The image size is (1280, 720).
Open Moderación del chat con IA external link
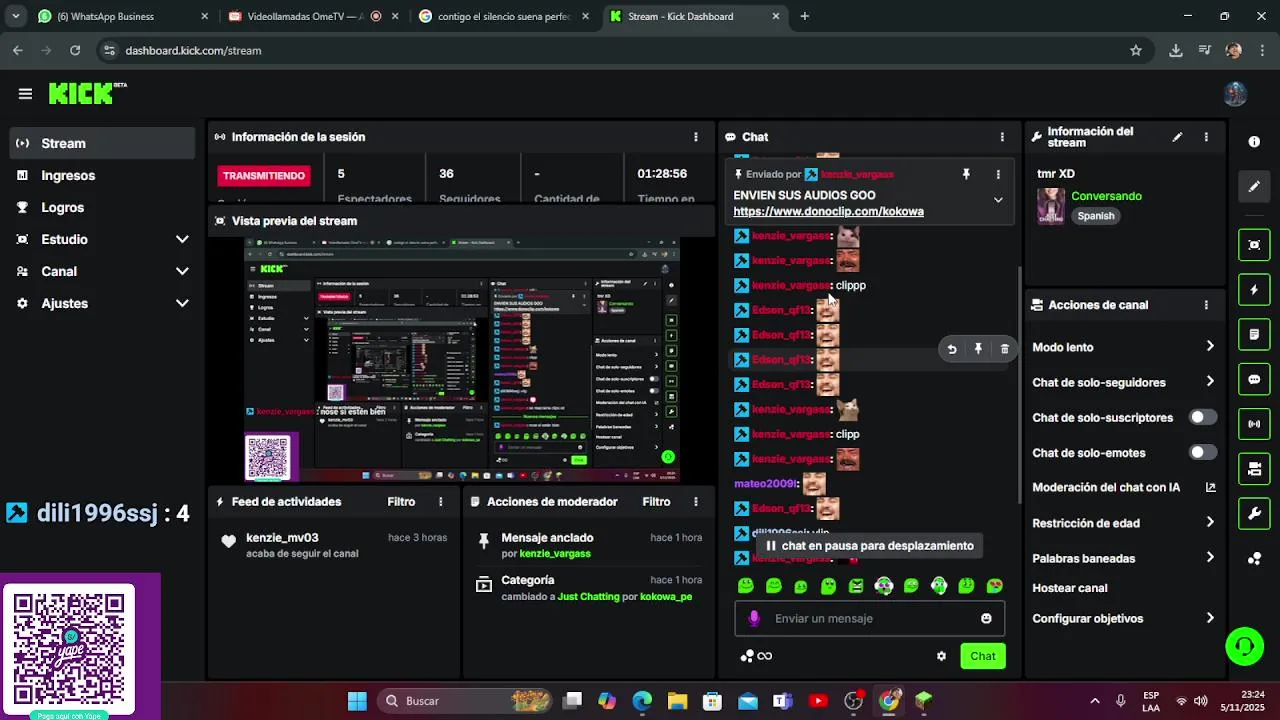[x=1210, y=488]
